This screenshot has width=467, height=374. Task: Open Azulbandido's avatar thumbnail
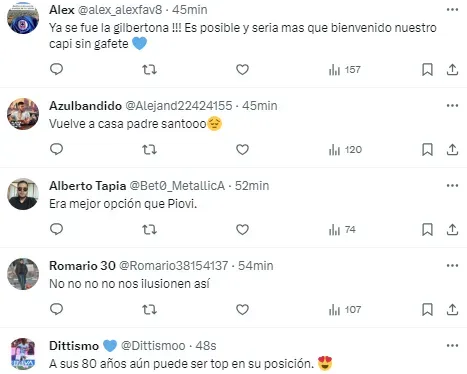(23, 114)
